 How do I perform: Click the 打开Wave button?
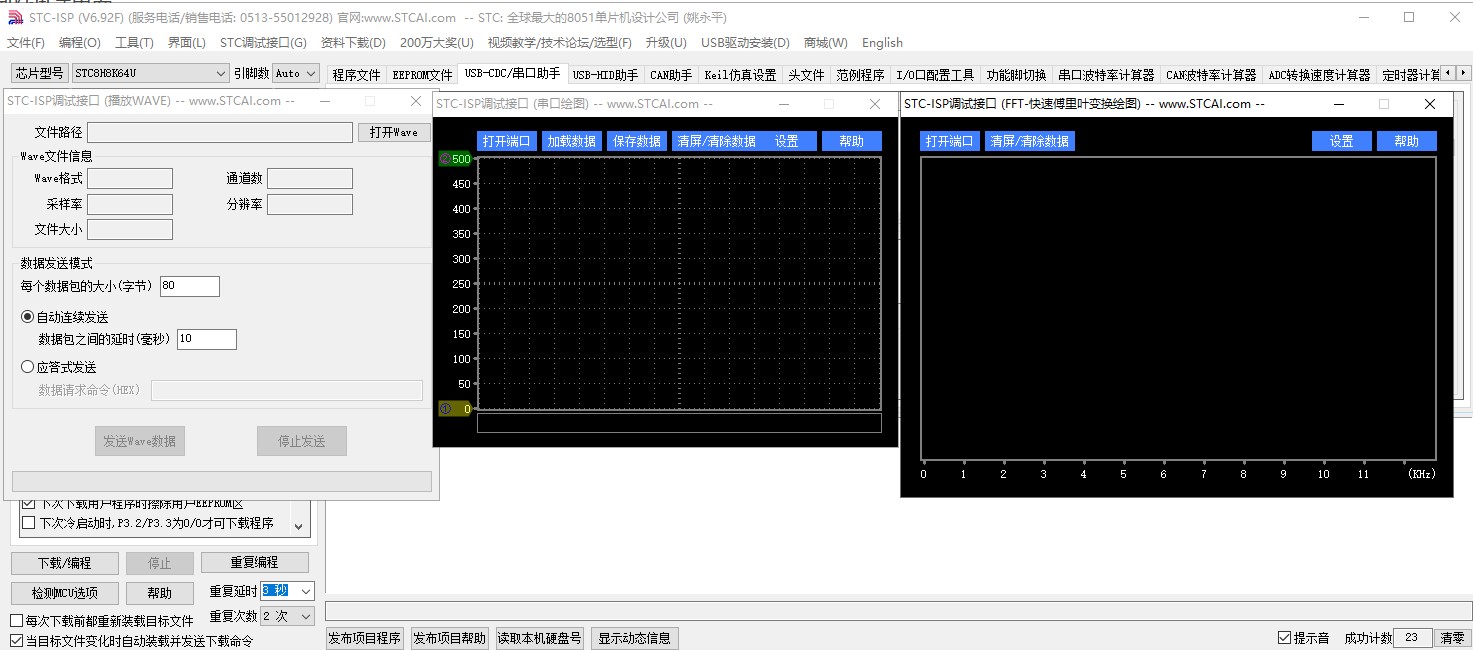coord(394,132)
